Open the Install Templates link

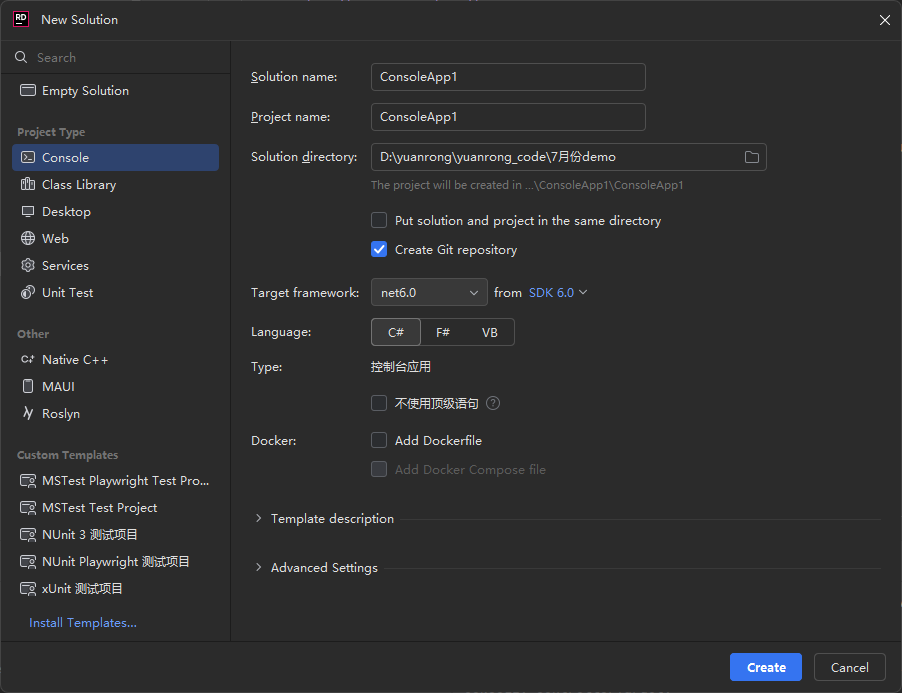click(83, 623)
